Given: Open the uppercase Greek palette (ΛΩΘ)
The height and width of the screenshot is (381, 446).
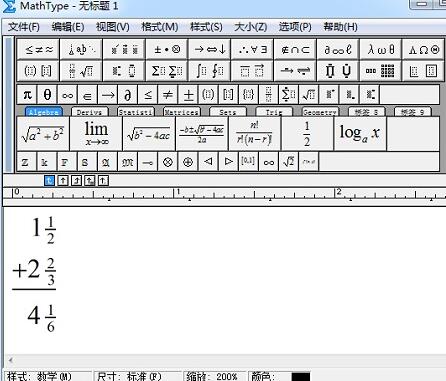Looking at the screenshot, I should tap(424, 50).
